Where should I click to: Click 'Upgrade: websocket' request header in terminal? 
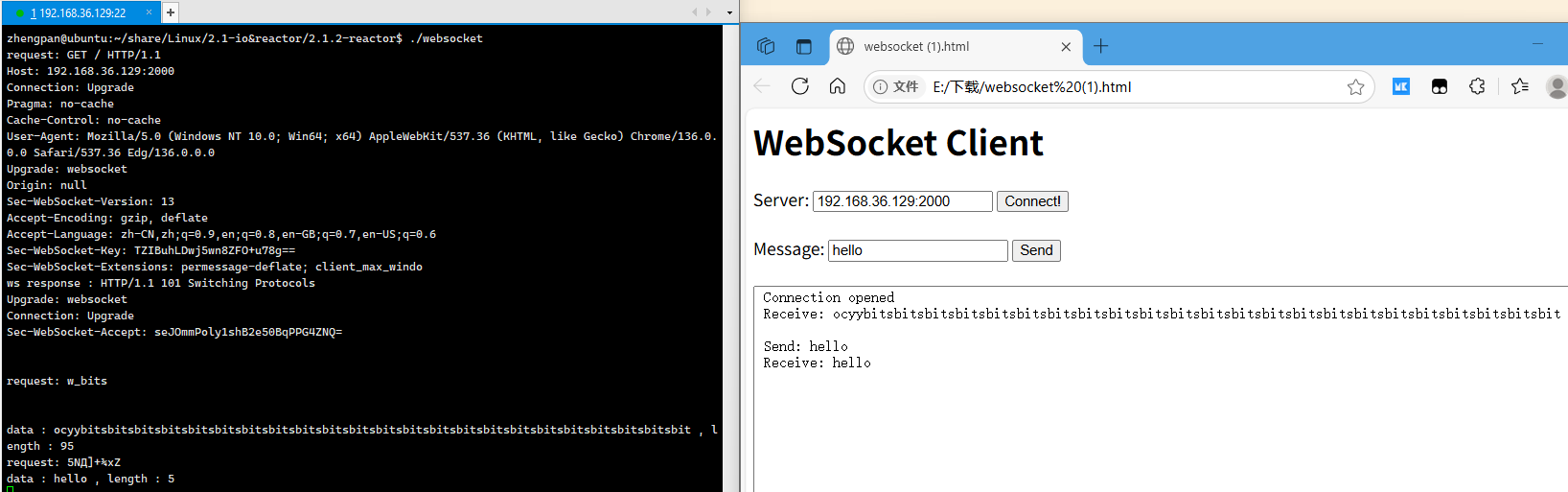pos(67,169)
